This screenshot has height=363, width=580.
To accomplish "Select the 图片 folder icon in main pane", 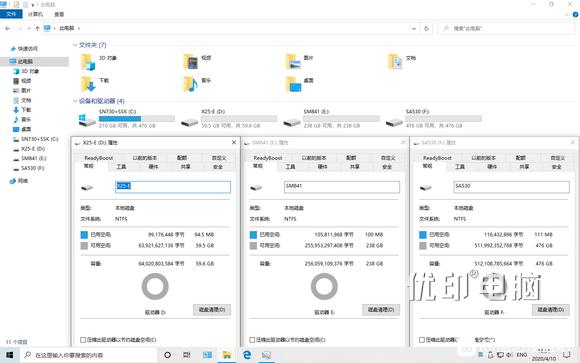I will (293, 62).
